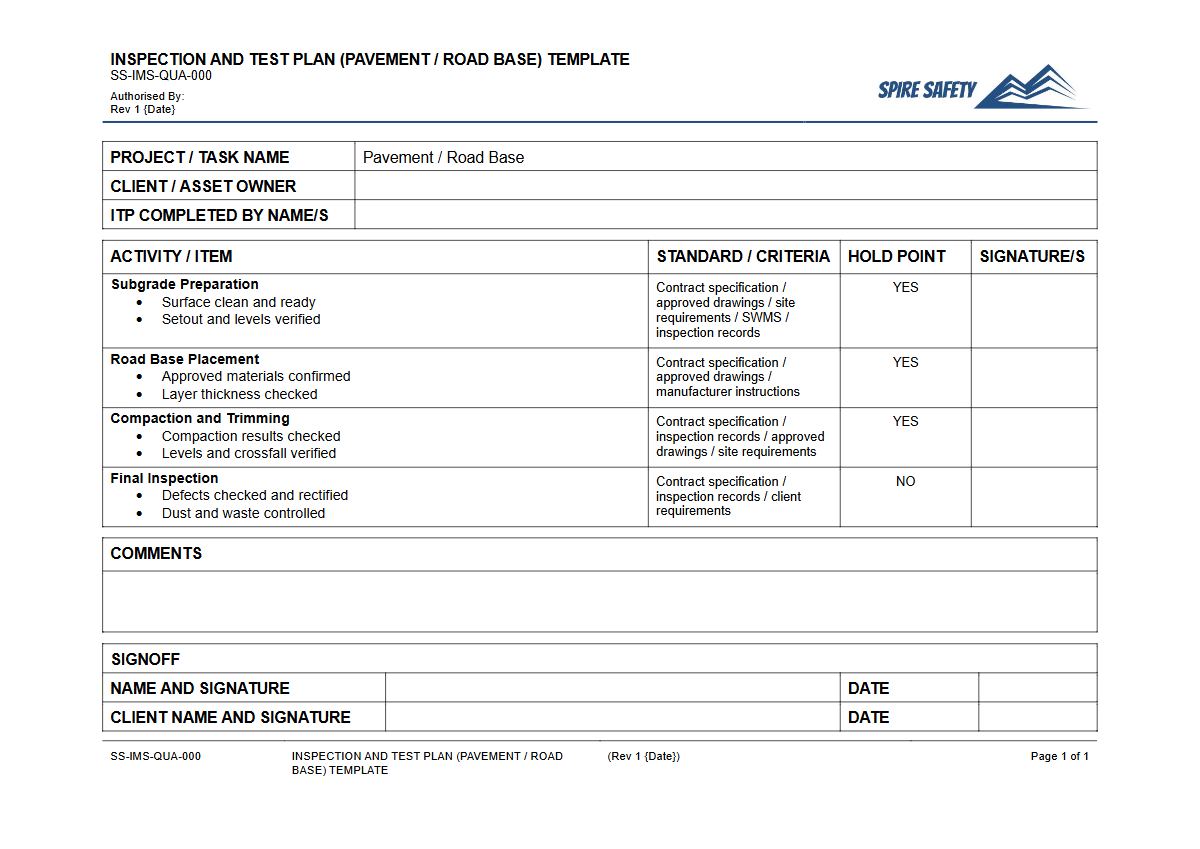The image size is (1200, 849).
Task: Click the empty Client / Asset Owner field
Action: [x=726, y=186]
